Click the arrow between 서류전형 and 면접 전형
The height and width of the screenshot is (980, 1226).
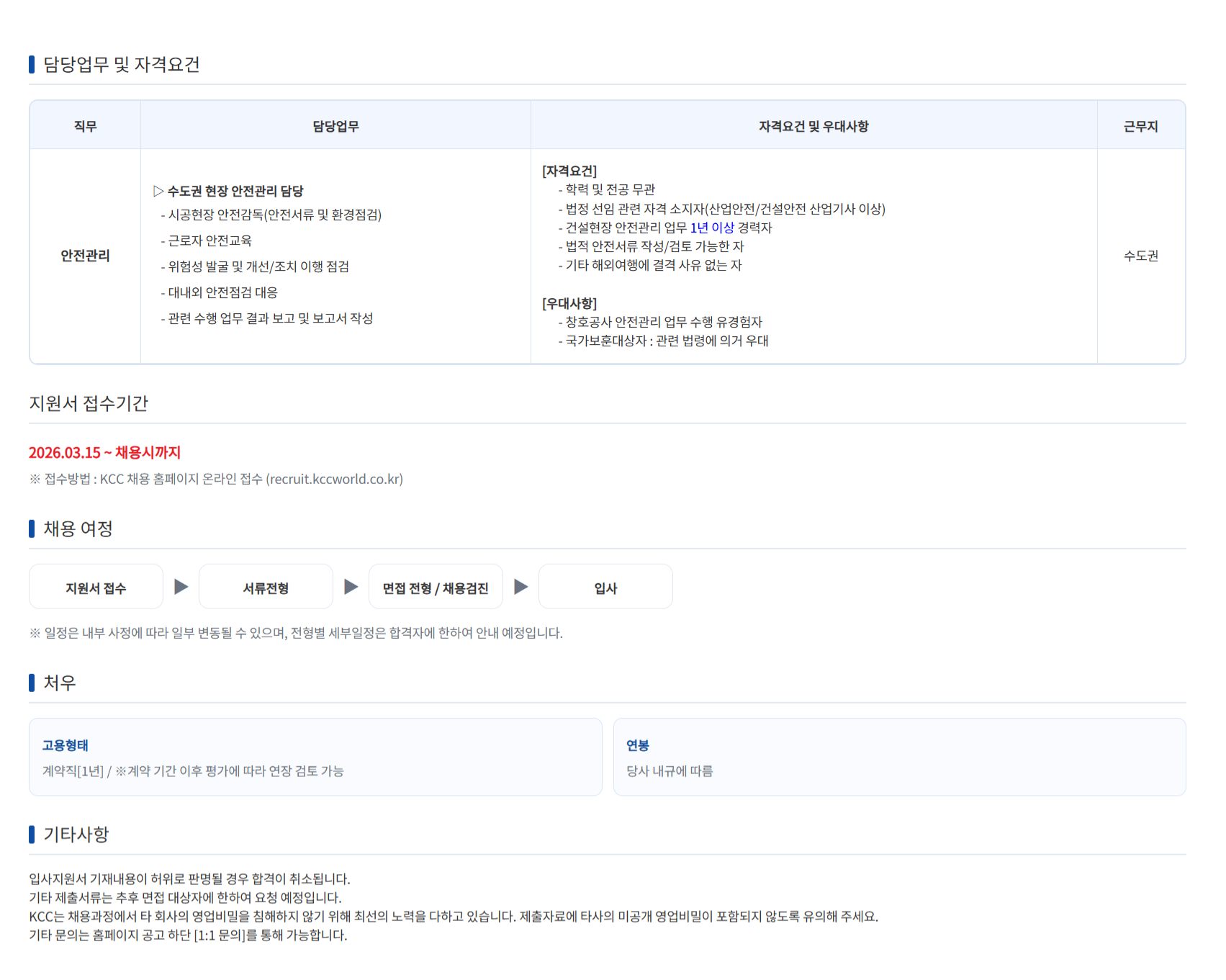pos(351,587)
